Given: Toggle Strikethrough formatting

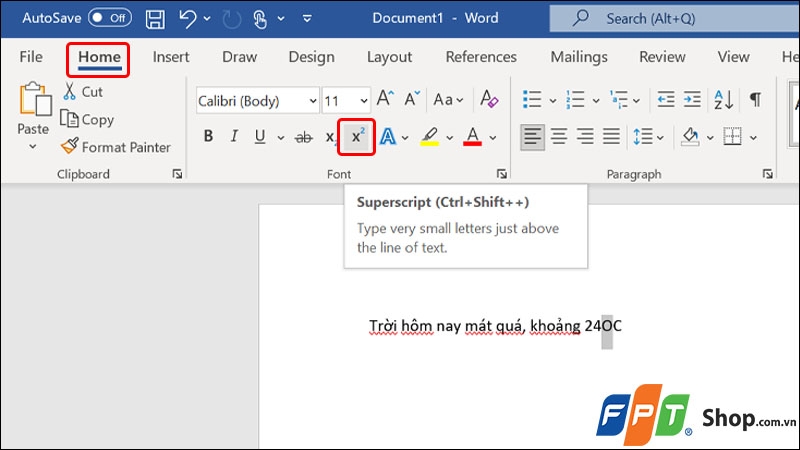Looking at the screenshot, I should [304, 137].
